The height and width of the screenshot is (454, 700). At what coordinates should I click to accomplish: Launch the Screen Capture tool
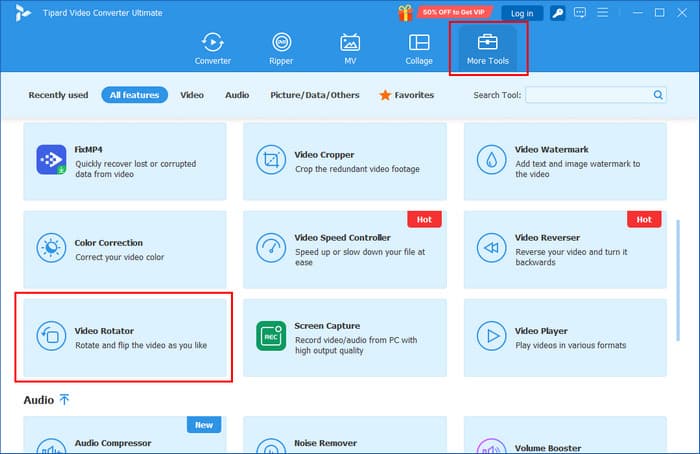point(344,337)
